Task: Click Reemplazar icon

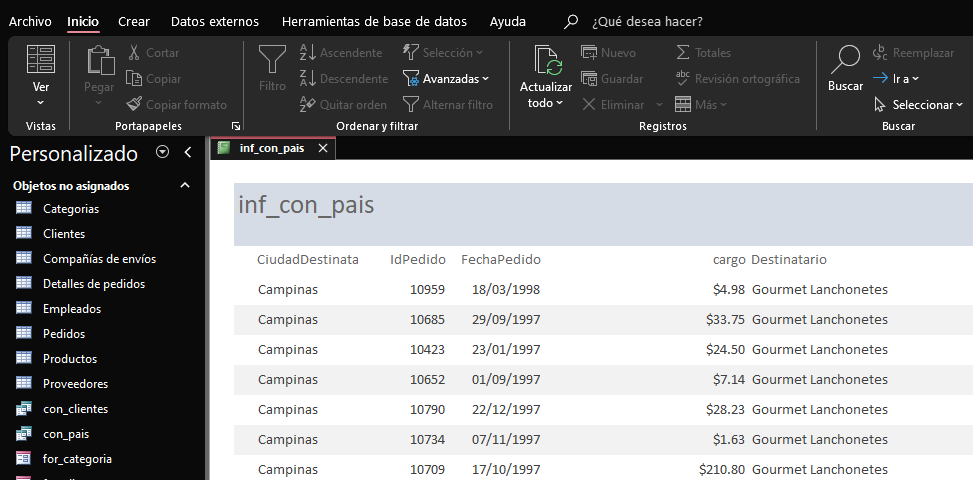Action: pos(880,53)
